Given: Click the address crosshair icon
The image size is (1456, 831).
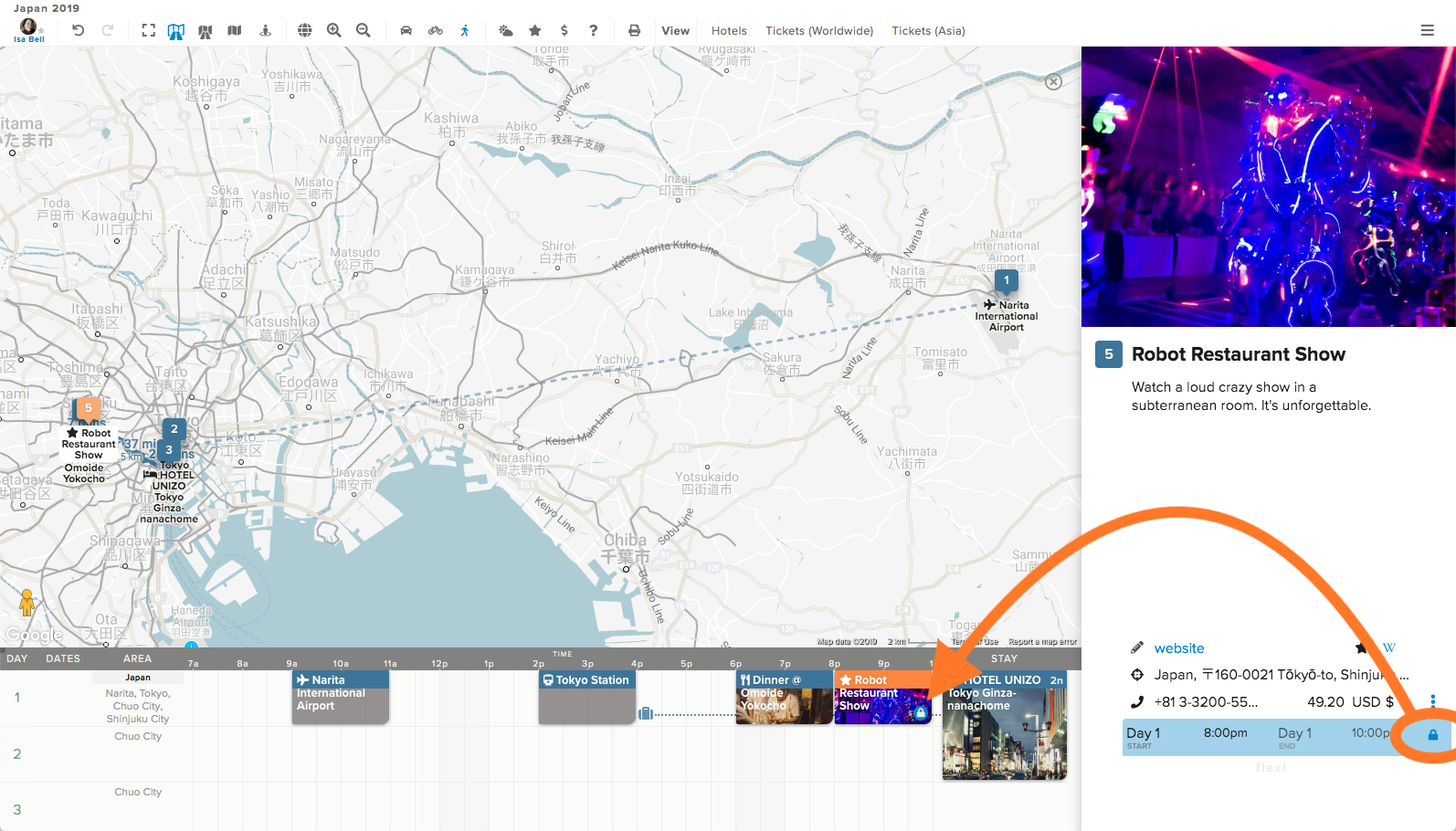Looking at the screenshot, I should (x=1137, y=675).
